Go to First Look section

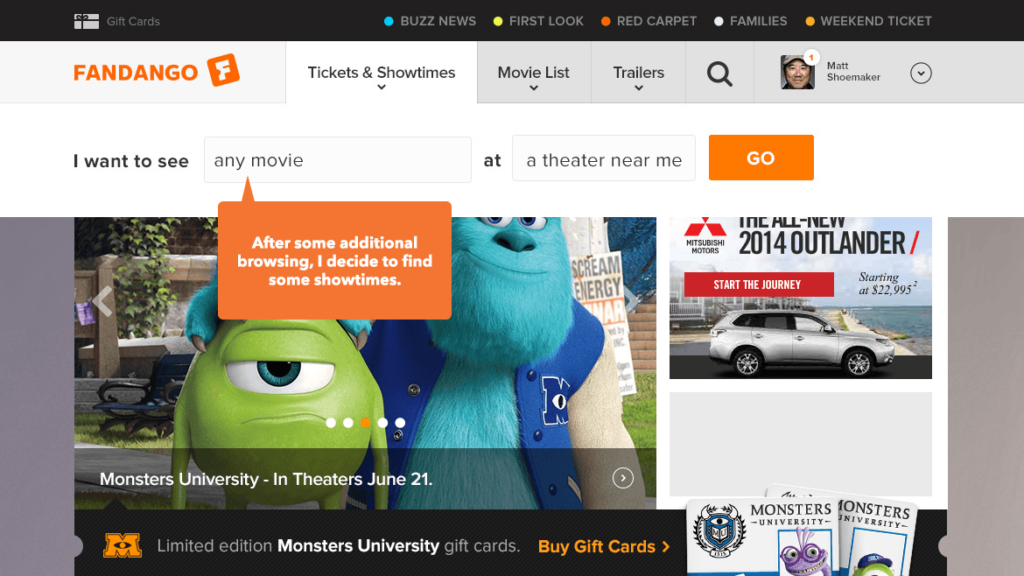coord(538,21)
